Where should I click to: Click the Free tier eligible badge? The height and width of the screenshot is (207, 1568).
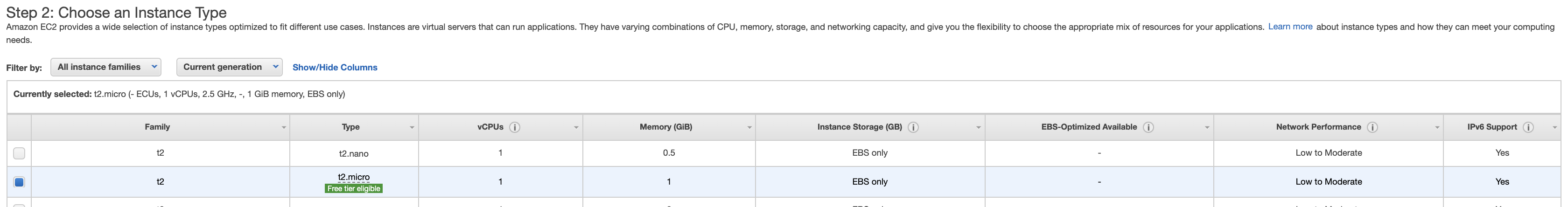pyautogui.click(x=354, y=189)
